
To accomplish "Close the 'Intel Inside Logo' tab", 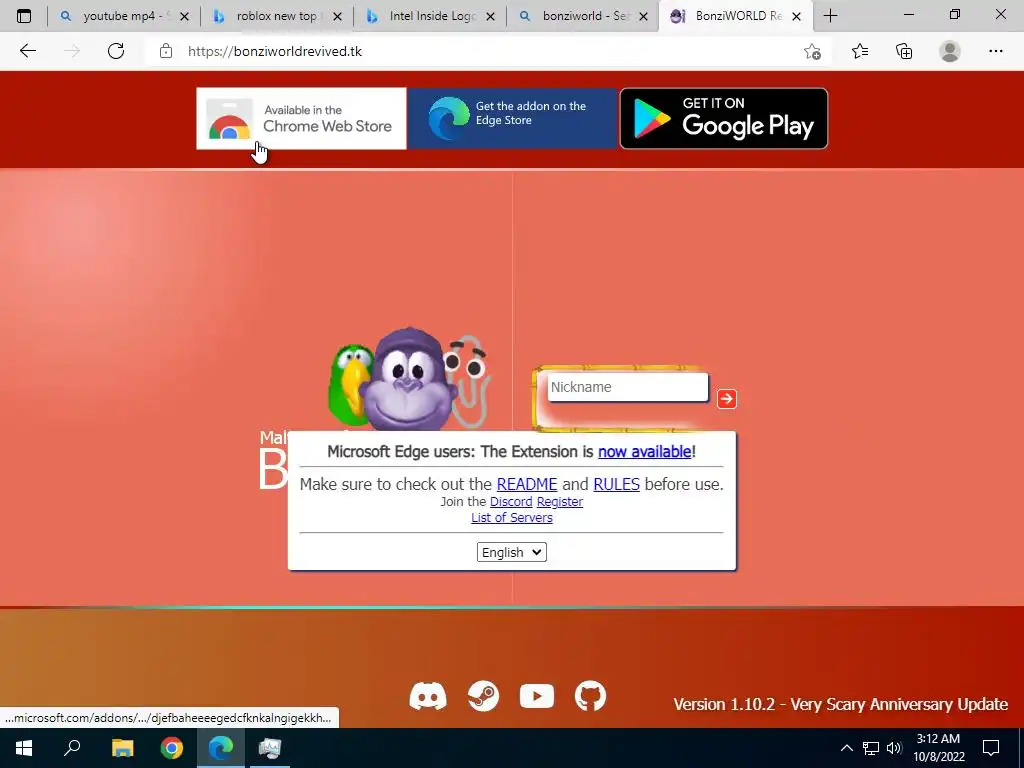I will [490, 17].
